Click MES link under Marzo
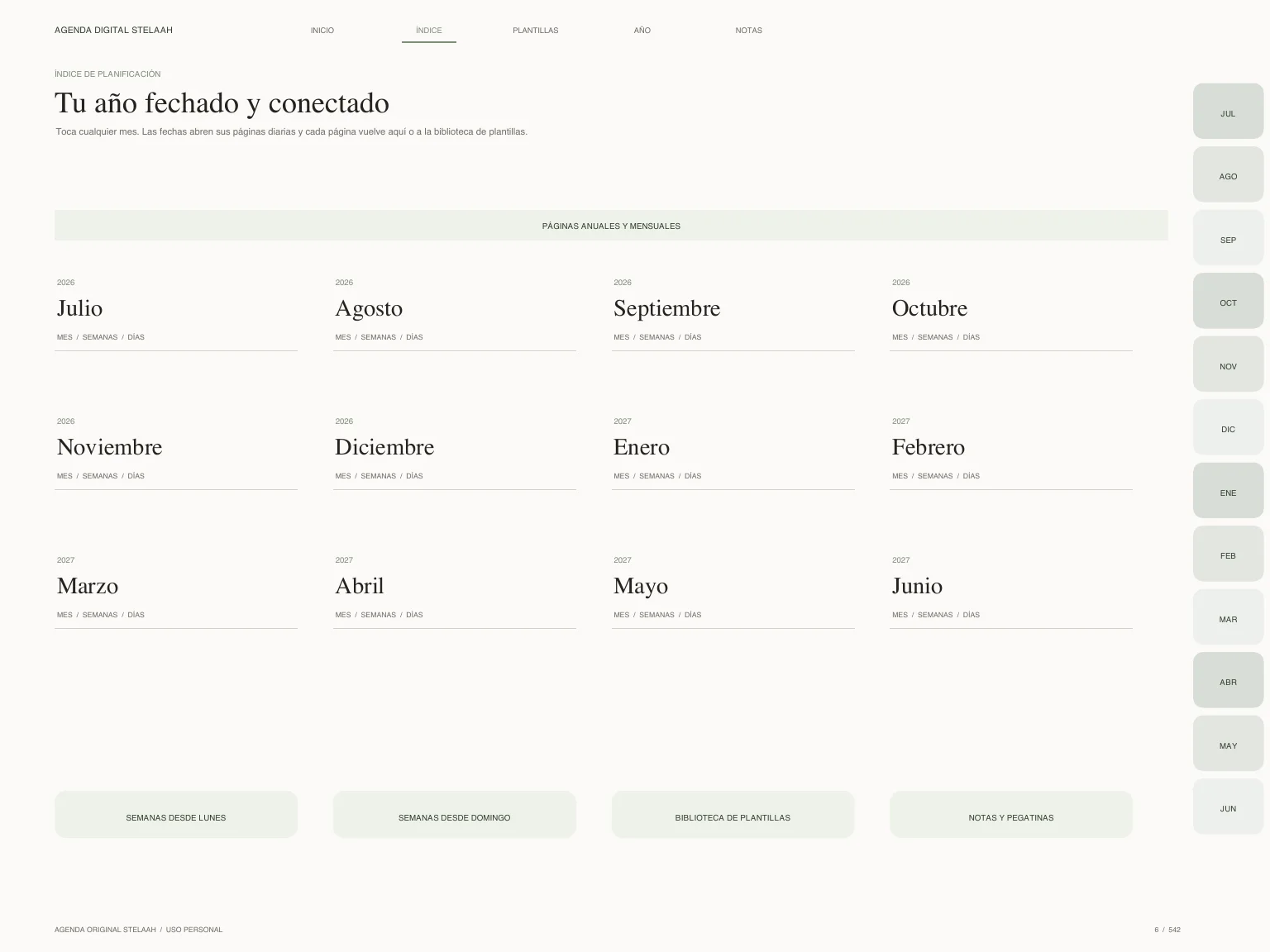The width and height of the screenshot is (1270, 952). (64, 615)
